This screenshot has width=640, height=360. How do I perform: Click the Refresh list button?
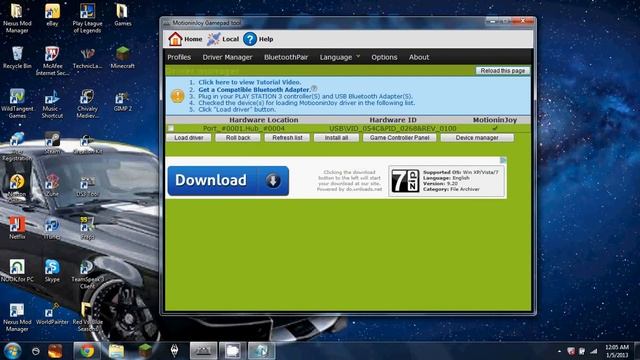pos(287,138)
